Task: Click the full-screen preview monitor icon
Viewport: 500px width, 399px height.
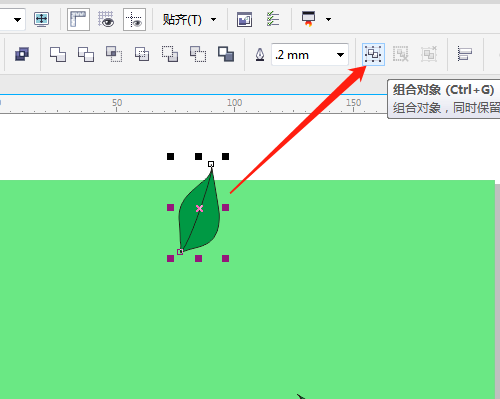Action: pyautogui.click(x=42, y=20)
